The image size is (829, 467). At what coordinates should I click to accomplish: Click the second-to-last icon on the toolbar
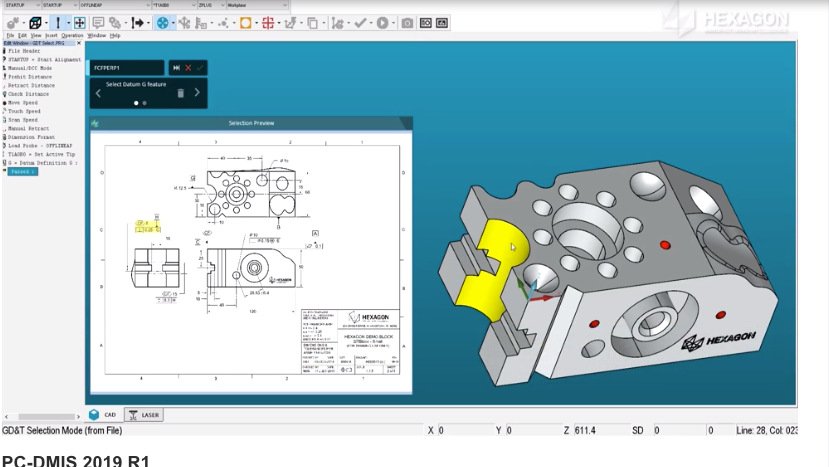tap(426, 23)
